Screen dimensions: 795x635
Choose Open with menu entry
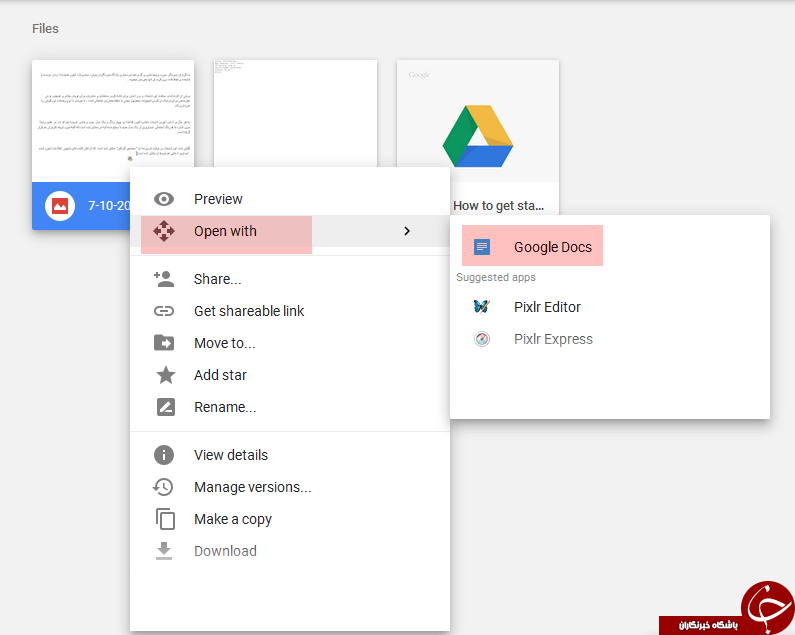(290, 231)
